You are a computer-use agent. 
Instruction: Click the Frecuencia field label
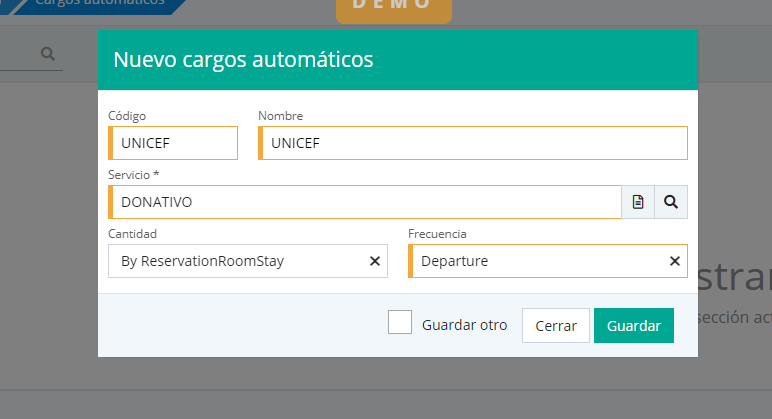point(438,234)
